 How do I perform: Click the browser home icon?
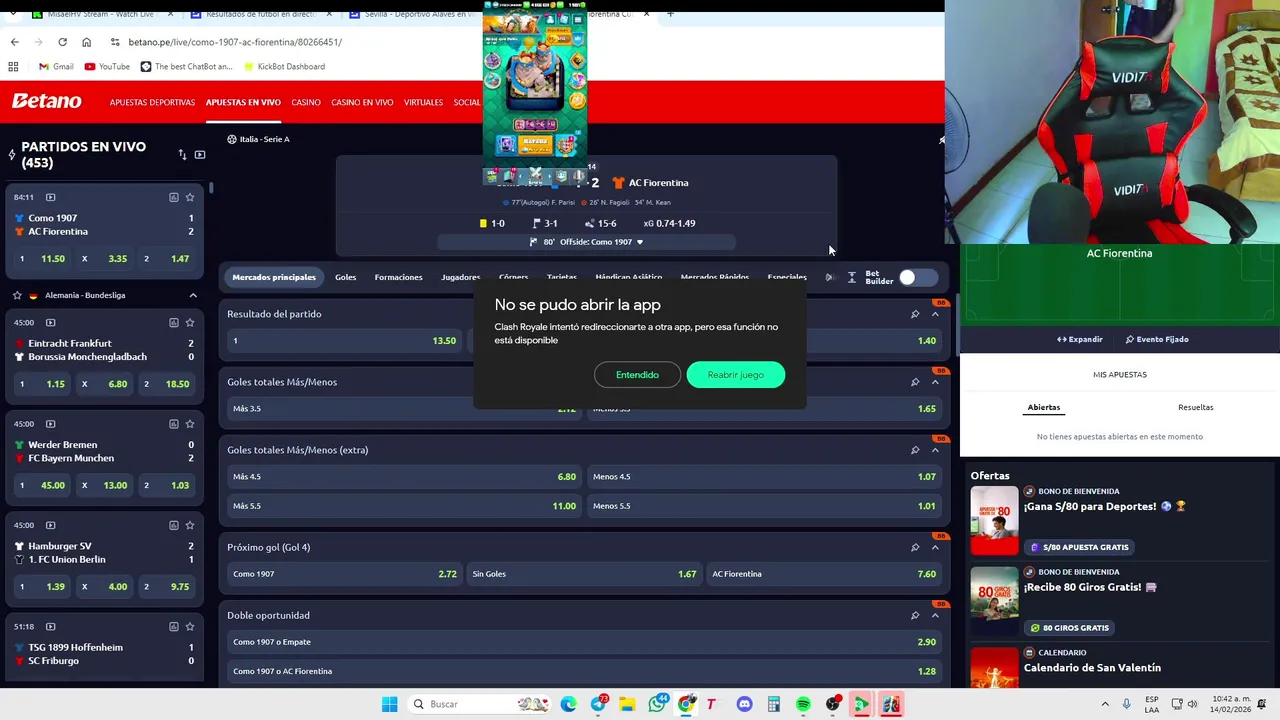click(86, 42)
